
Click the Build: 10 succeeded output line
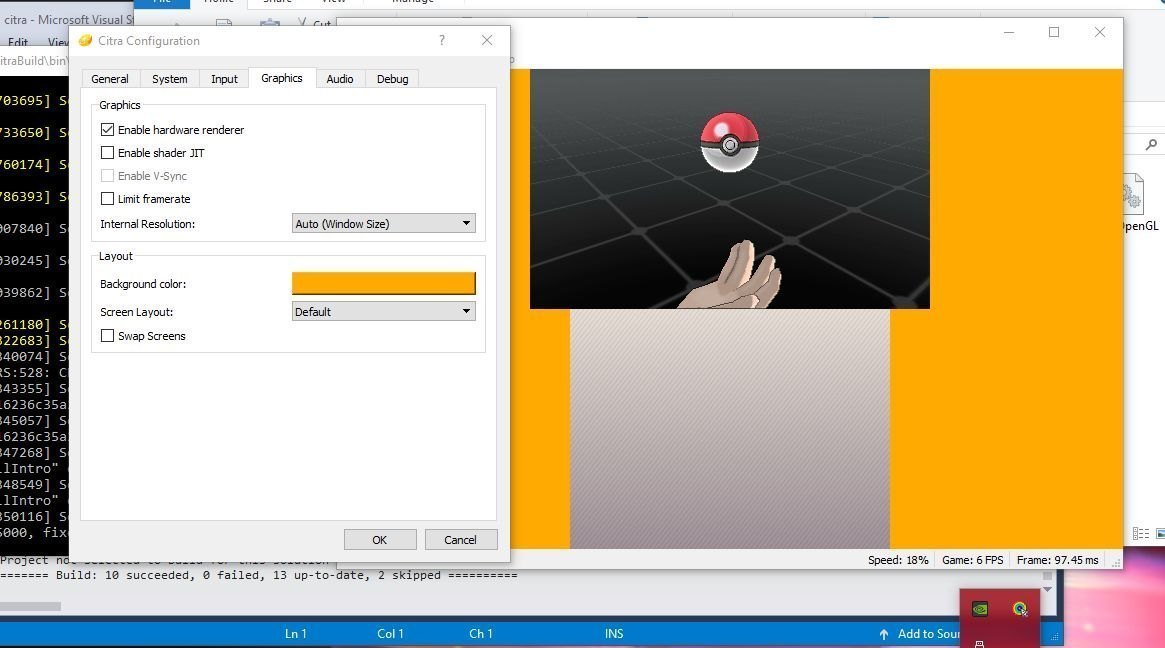pyautogui.click(x=259, y=575)
